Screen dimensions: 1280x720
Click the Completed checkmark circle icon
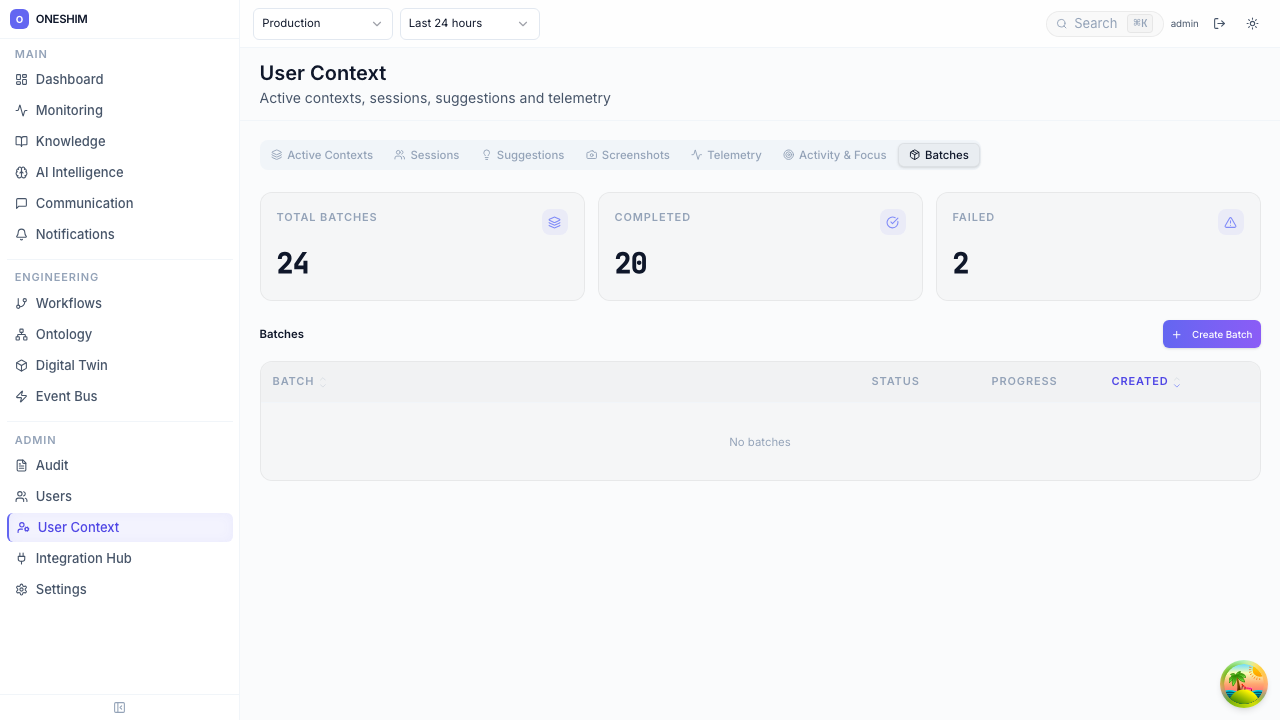[893, 222]
